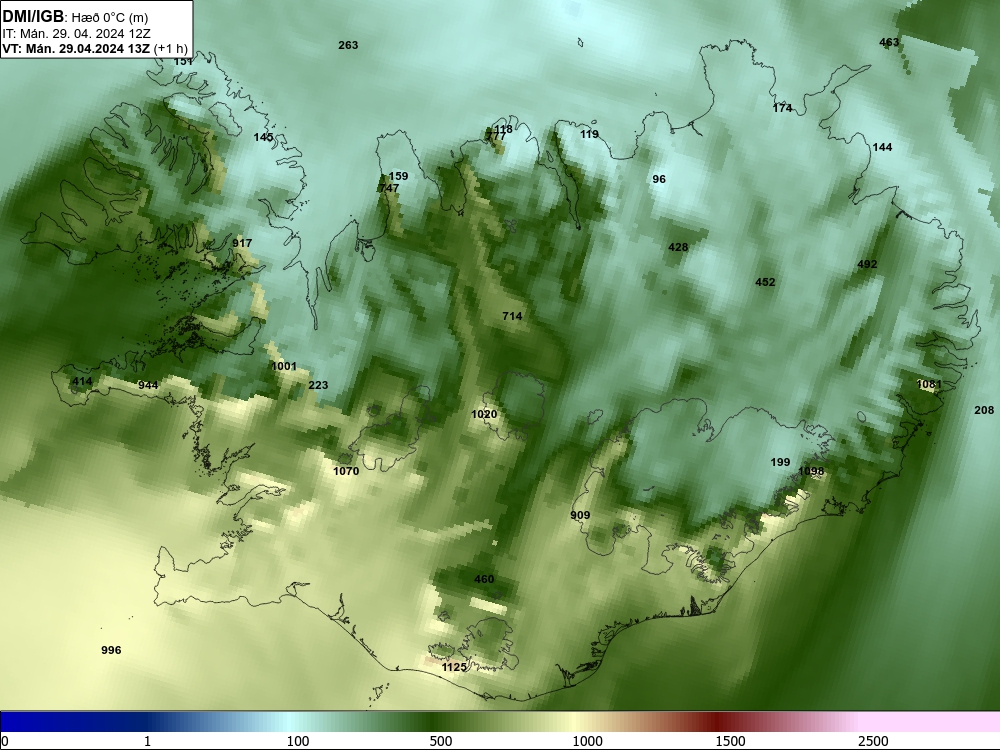Click the 1001 height label
The image size is (1000, 750).
pyautogui.click(x=284, y=366)
